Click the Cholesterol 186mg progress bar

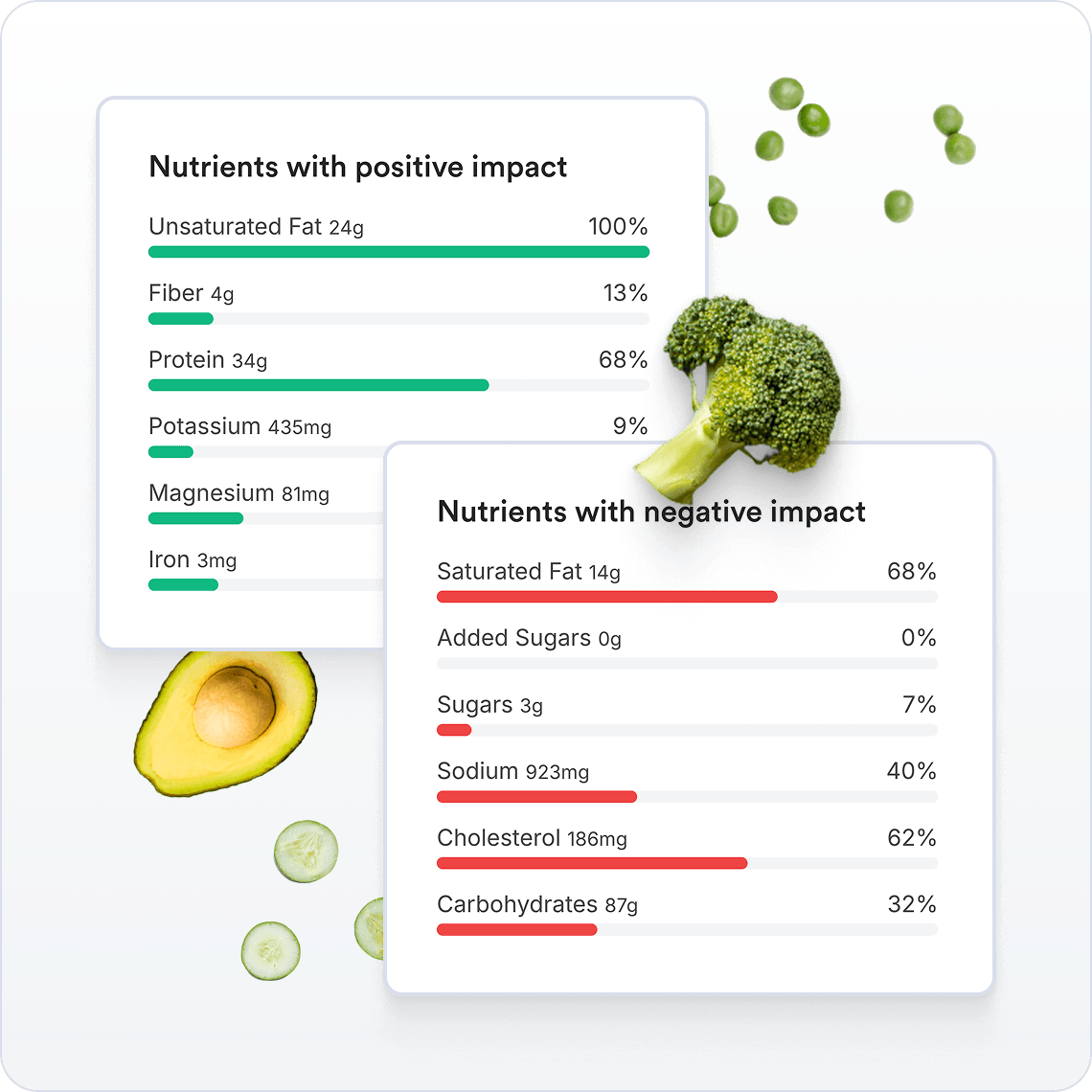pyautogui.click(x=591, y=863)
